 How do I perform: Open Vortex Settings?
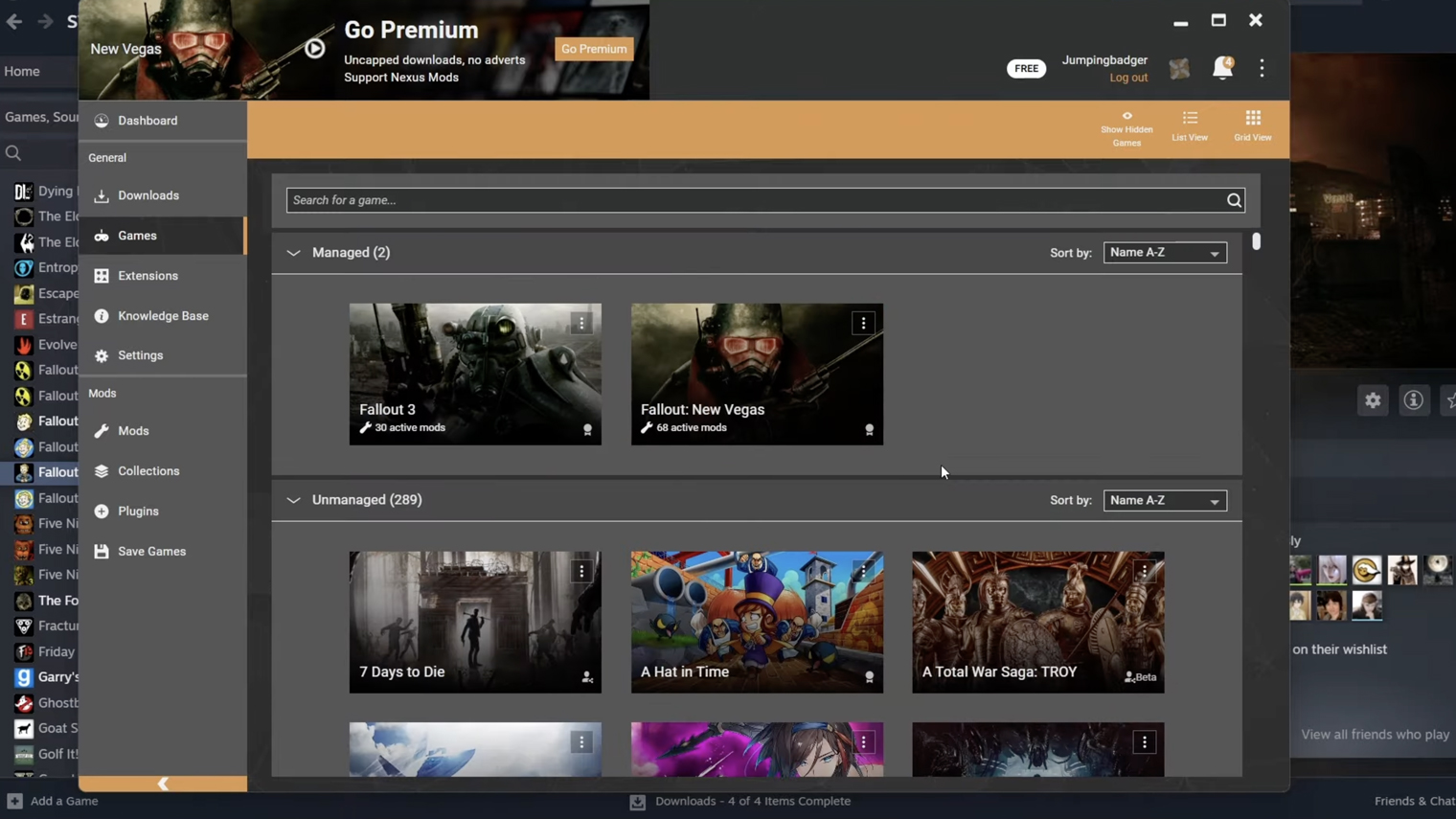point(162,355)
